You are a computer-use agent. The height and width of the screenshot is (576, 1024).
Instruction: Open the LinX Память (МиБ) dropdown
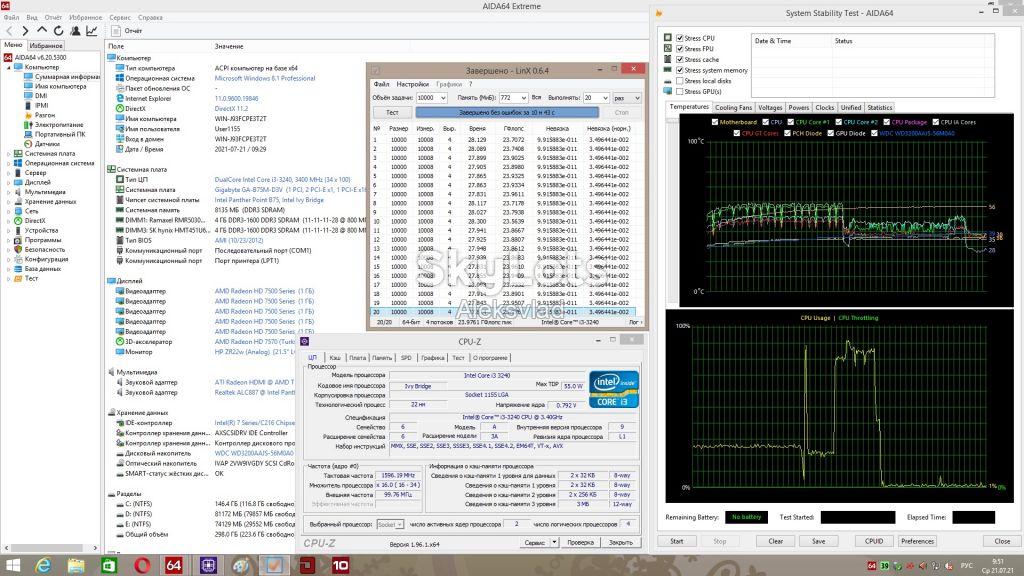click(x=513, y=97)
